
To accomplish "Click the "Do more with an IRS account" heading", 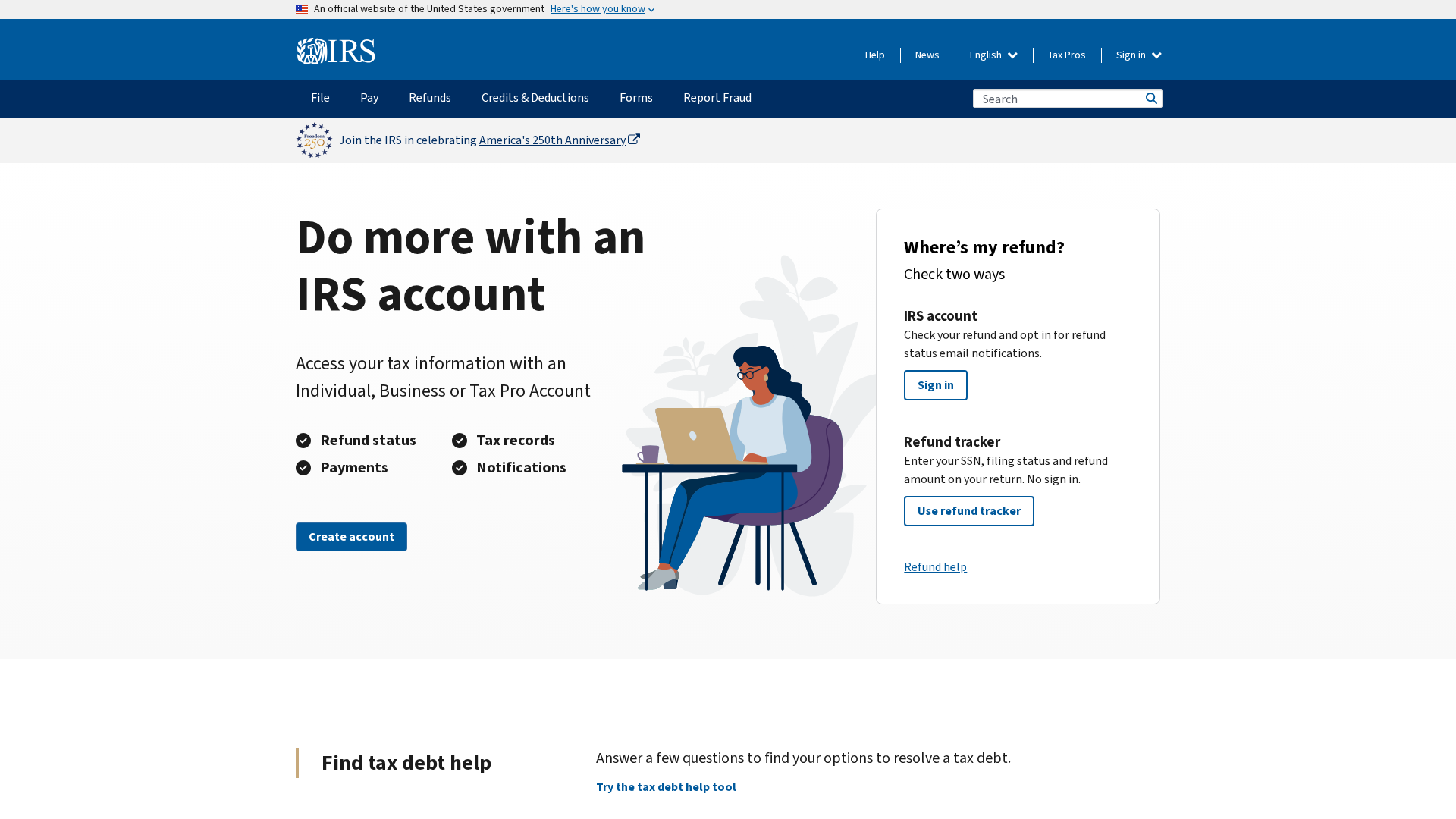I will tap(470, 265).
